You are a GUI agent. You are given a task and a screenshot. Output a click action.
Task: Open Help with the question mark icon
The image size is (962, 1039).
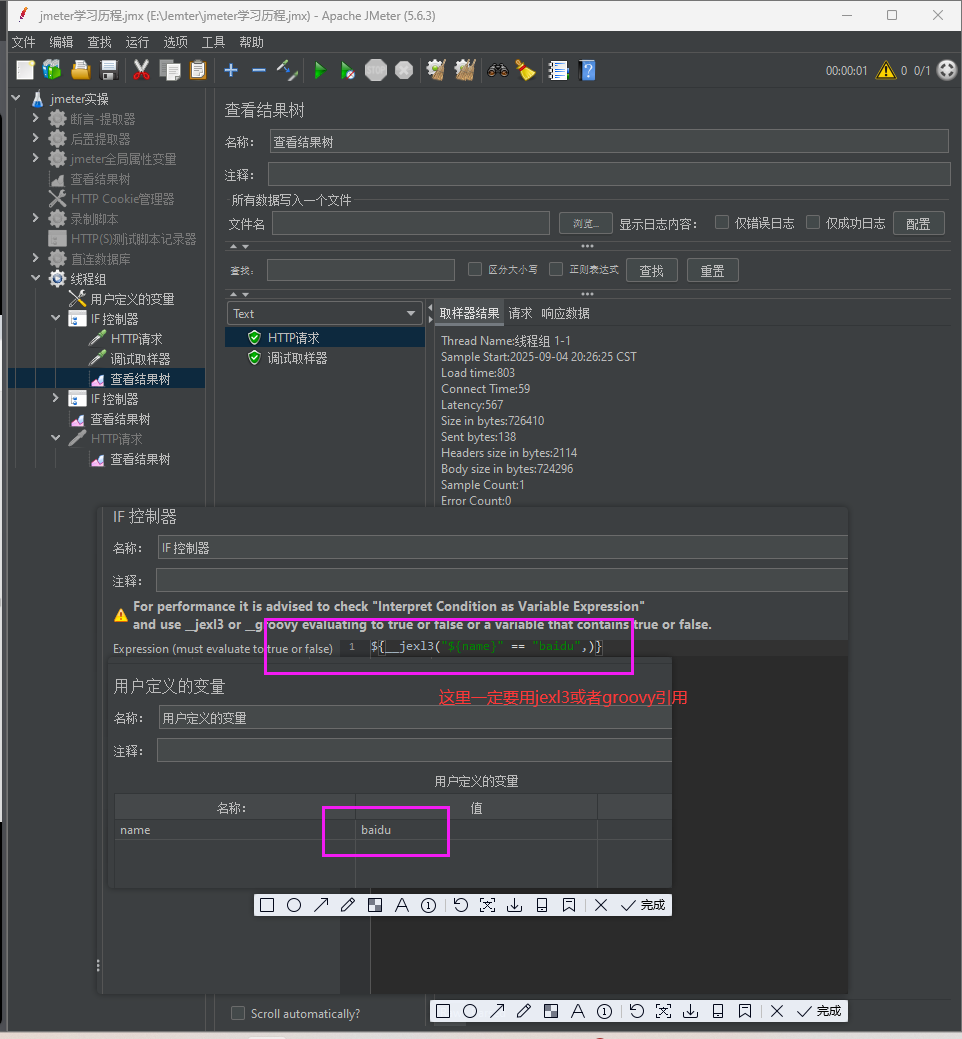pos(587,70)
